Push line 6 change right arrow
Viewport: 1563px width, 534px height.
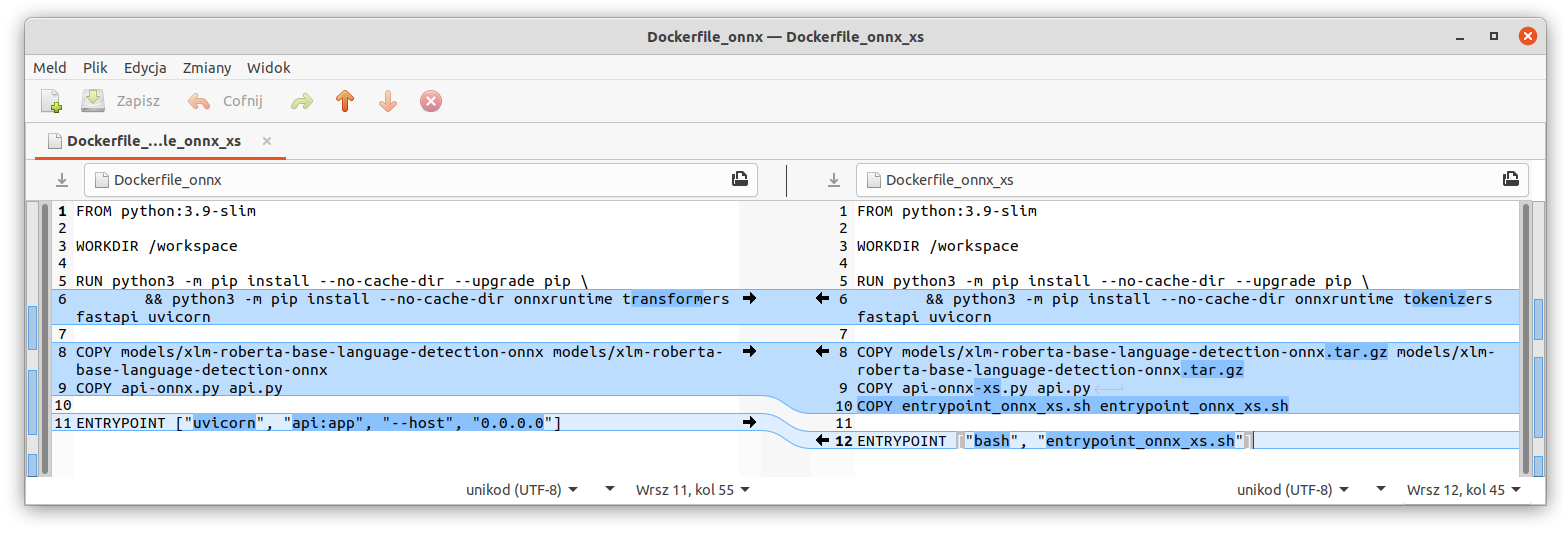pyautogui.click(x=750, y=299)
